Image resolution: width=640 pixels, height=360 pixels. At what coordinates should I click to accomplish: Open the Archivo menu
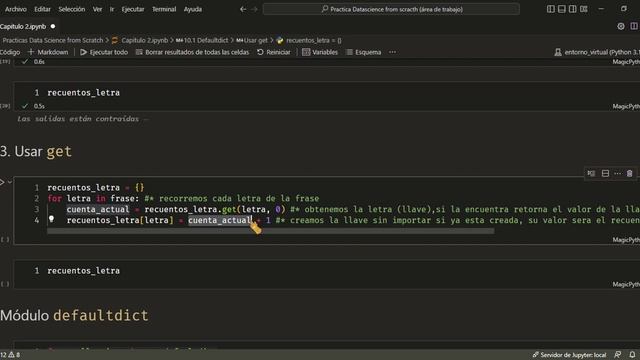pyautogui.click(x=16, y=9)
